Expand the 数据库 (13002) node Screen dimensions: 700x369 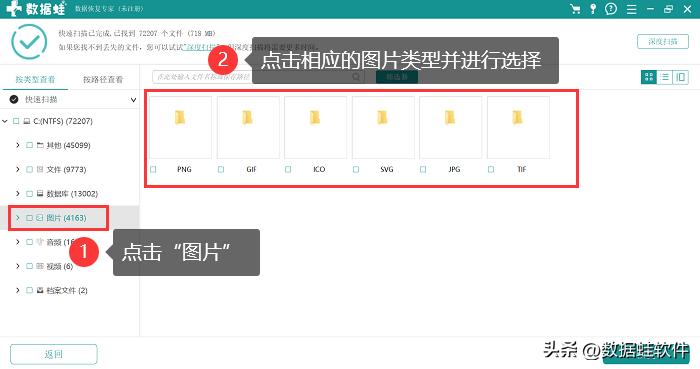18,194
